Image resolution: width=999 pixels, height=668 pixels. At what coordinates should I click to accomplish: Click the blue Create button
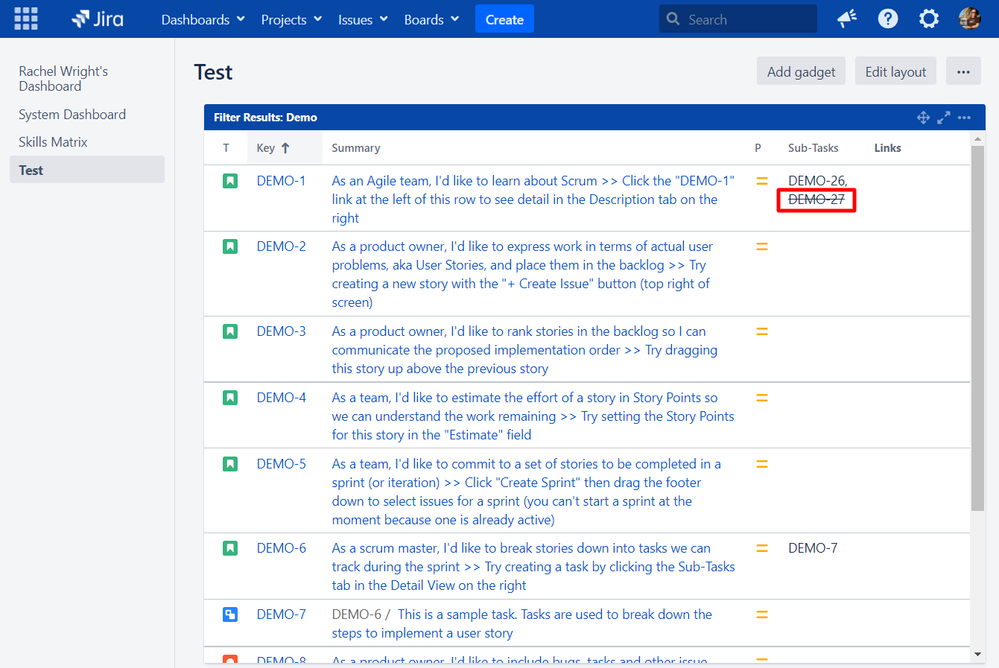pos(505,19)
